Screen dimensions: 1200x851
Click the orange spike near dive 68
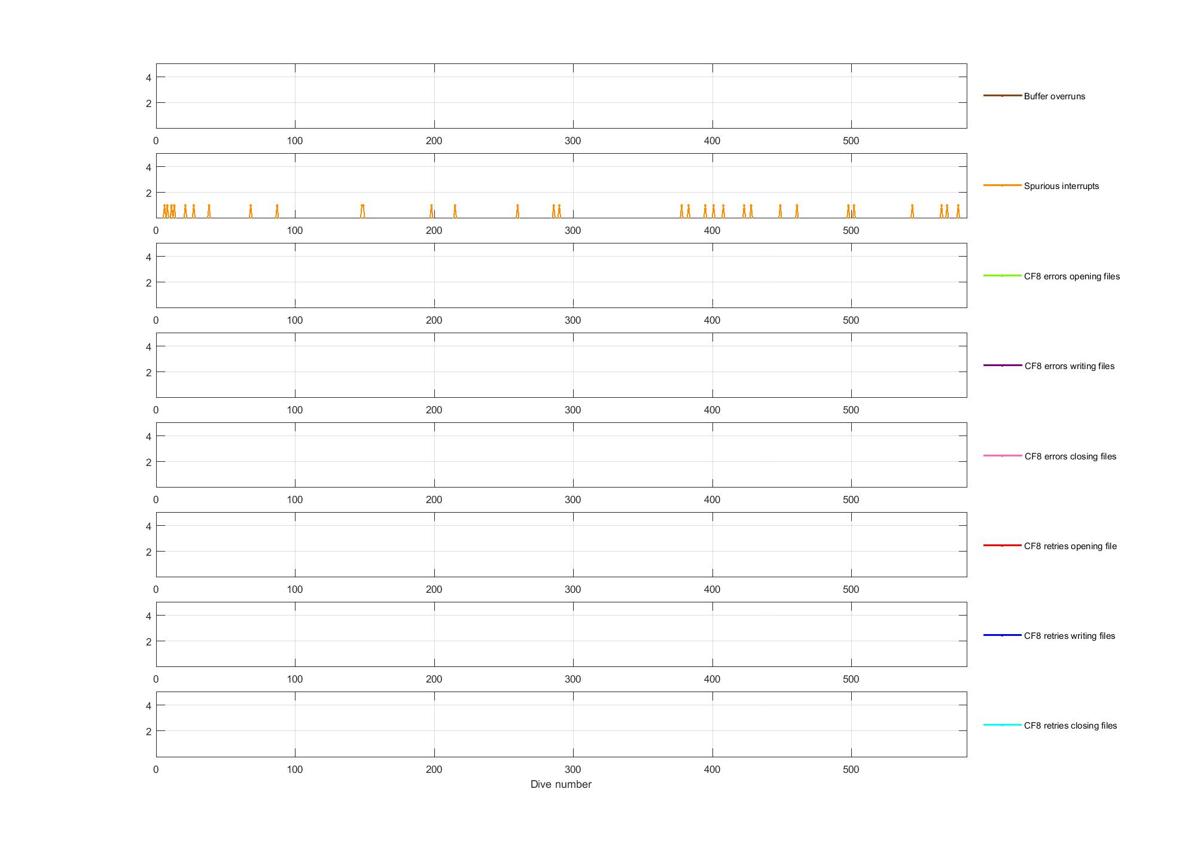pos(250,211)
